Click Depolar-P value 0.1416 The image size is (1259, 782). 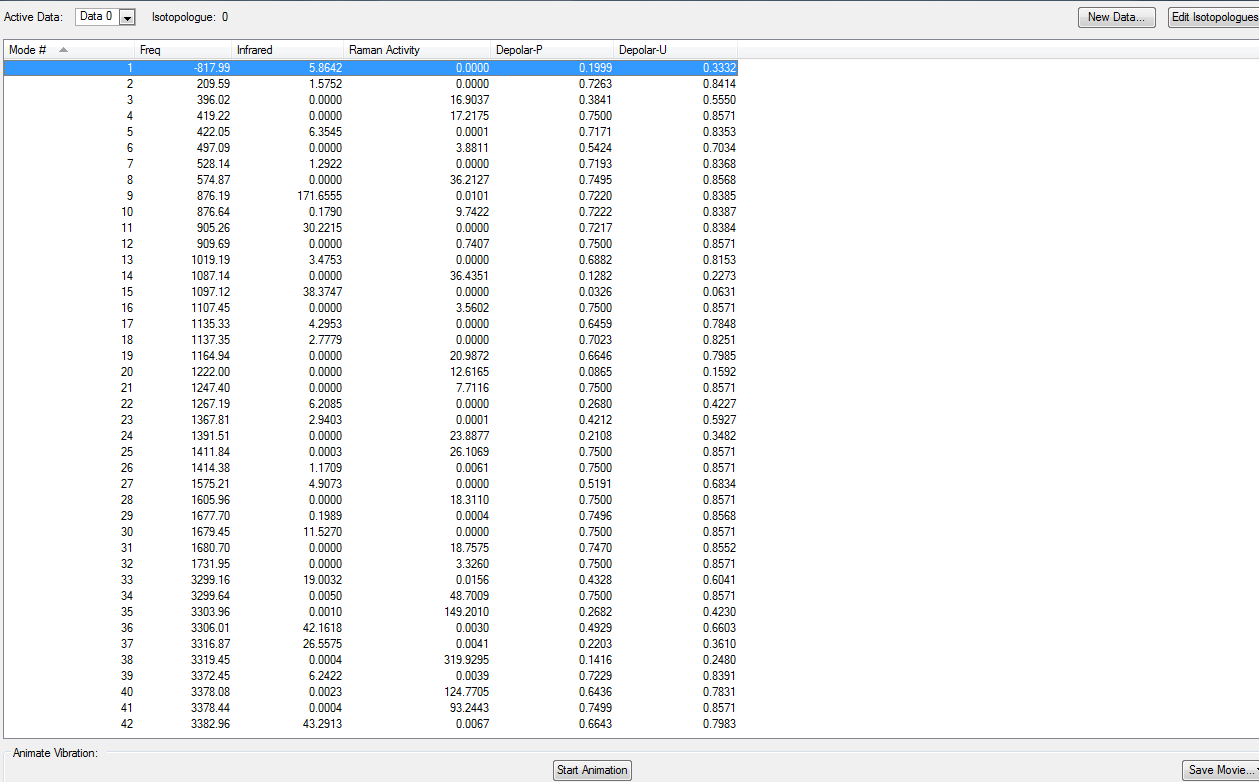click(596, 660)
